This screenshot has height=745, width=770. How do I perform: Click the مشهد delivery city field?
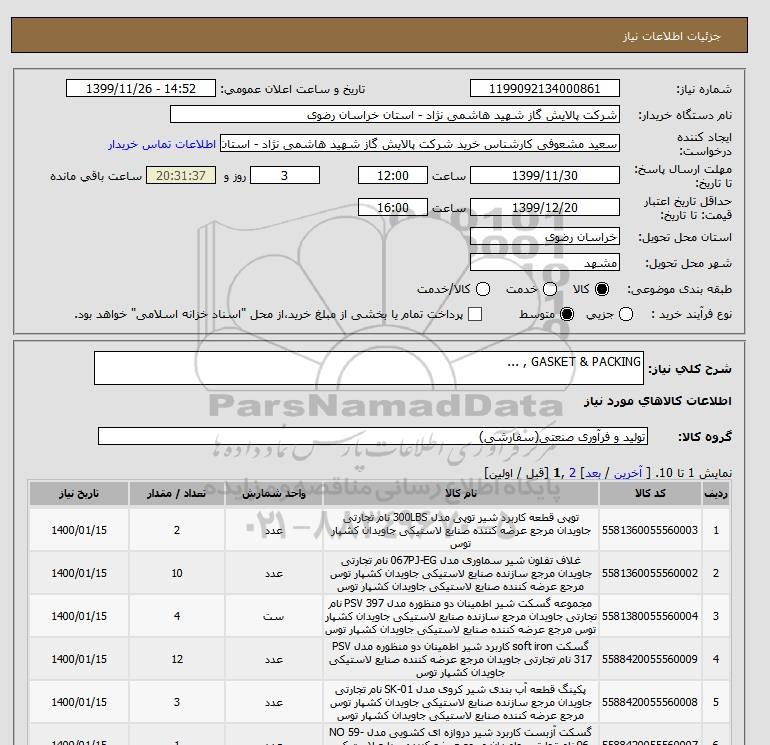point(545,263)
